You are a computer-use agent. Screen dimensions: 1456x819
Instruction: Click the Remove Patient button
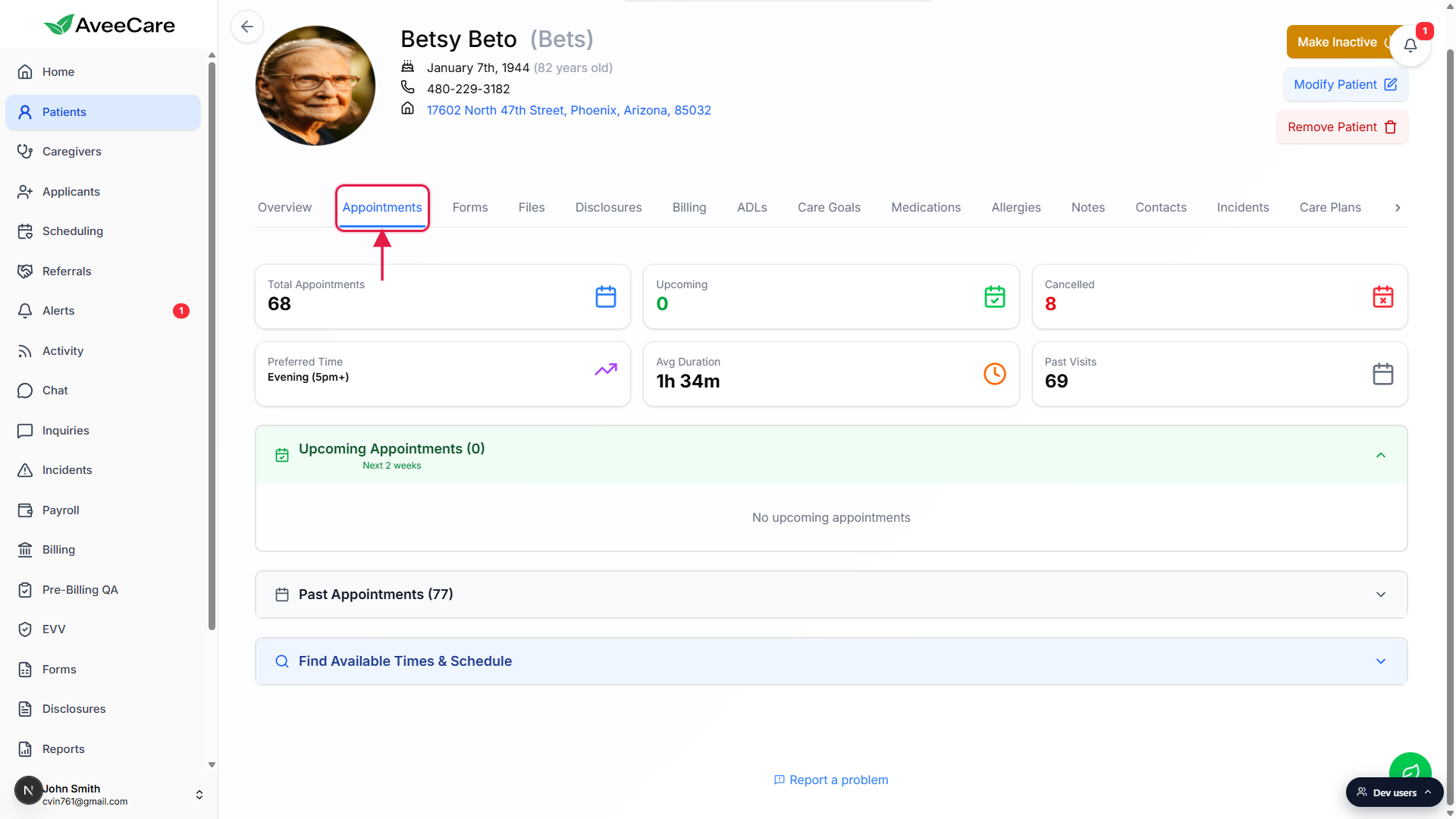point(1342,127)
